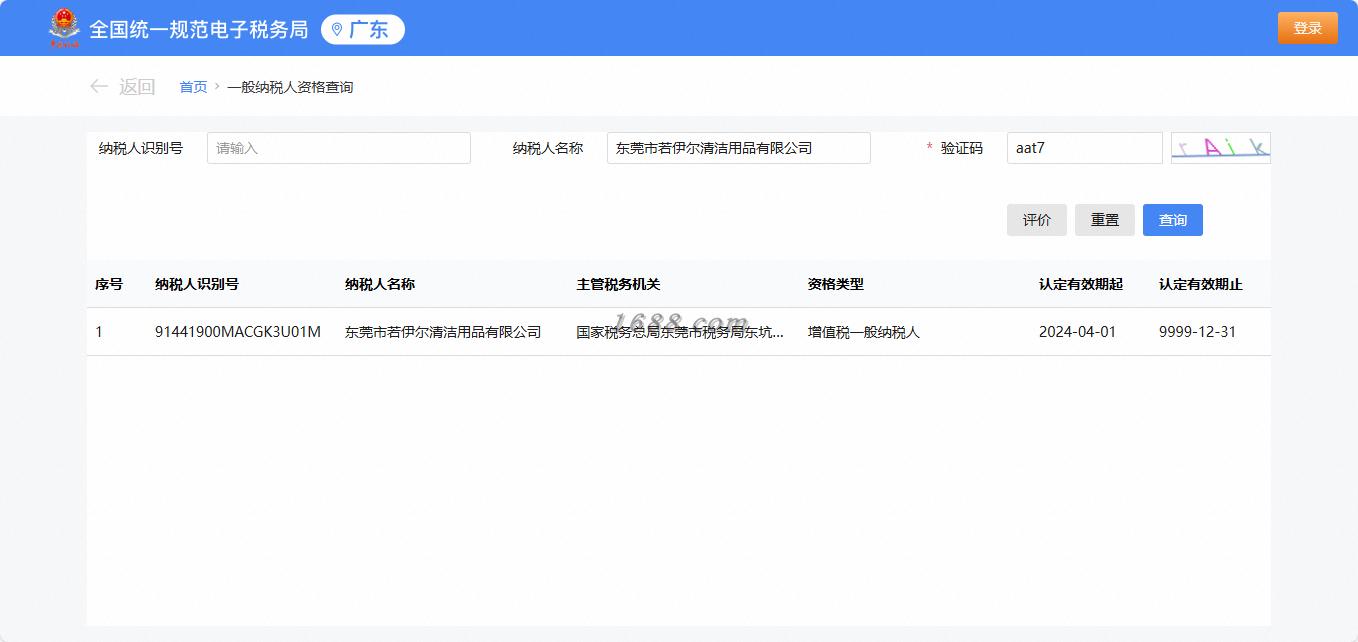Click the 纳税人识别号 column header
This screenshot has width=1358, height=642.
[197, 284]
